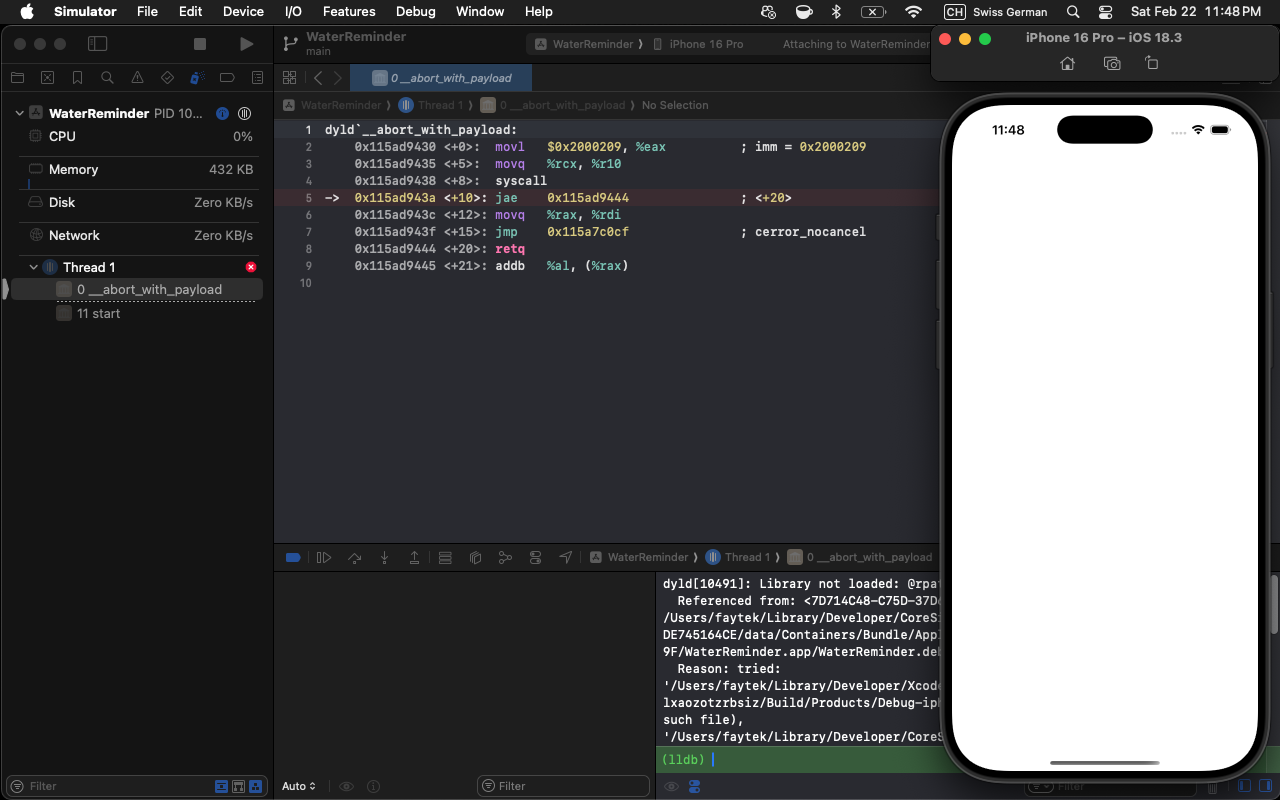The height and width of the screenshot is (800, 1280).
Task: Go back in editor history
Action: (x=318, y=78)
